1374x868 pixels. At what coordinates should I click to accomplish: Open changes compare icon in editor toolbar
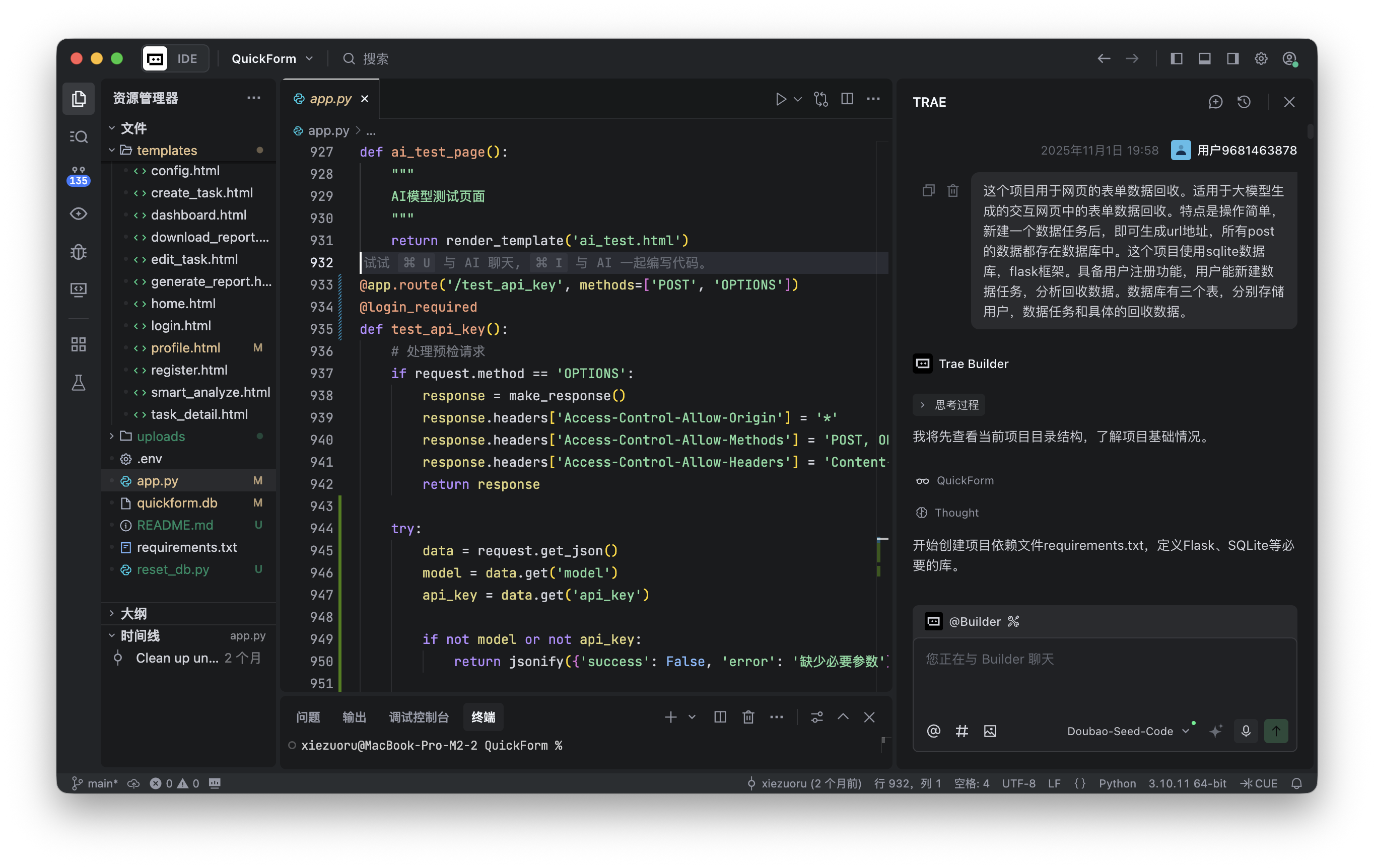pos(820,99)
